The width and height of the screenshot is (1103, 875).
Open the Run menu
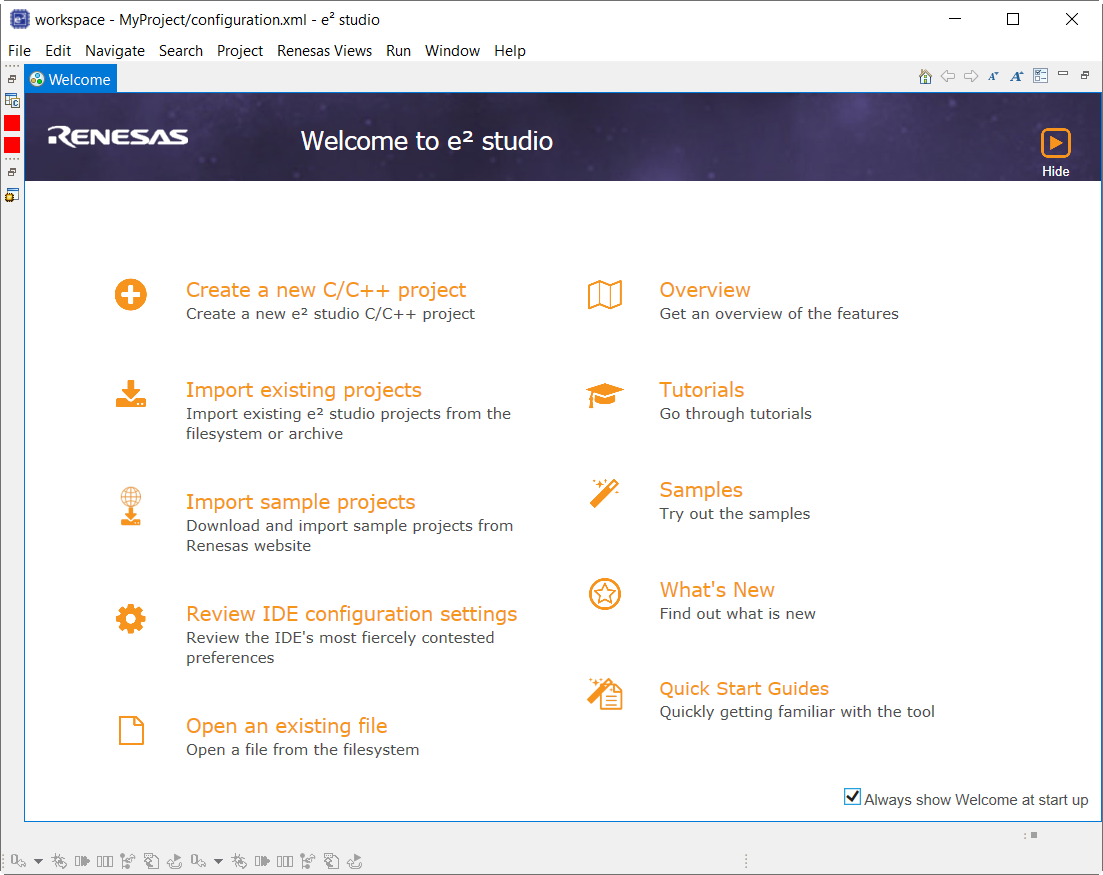398,51
